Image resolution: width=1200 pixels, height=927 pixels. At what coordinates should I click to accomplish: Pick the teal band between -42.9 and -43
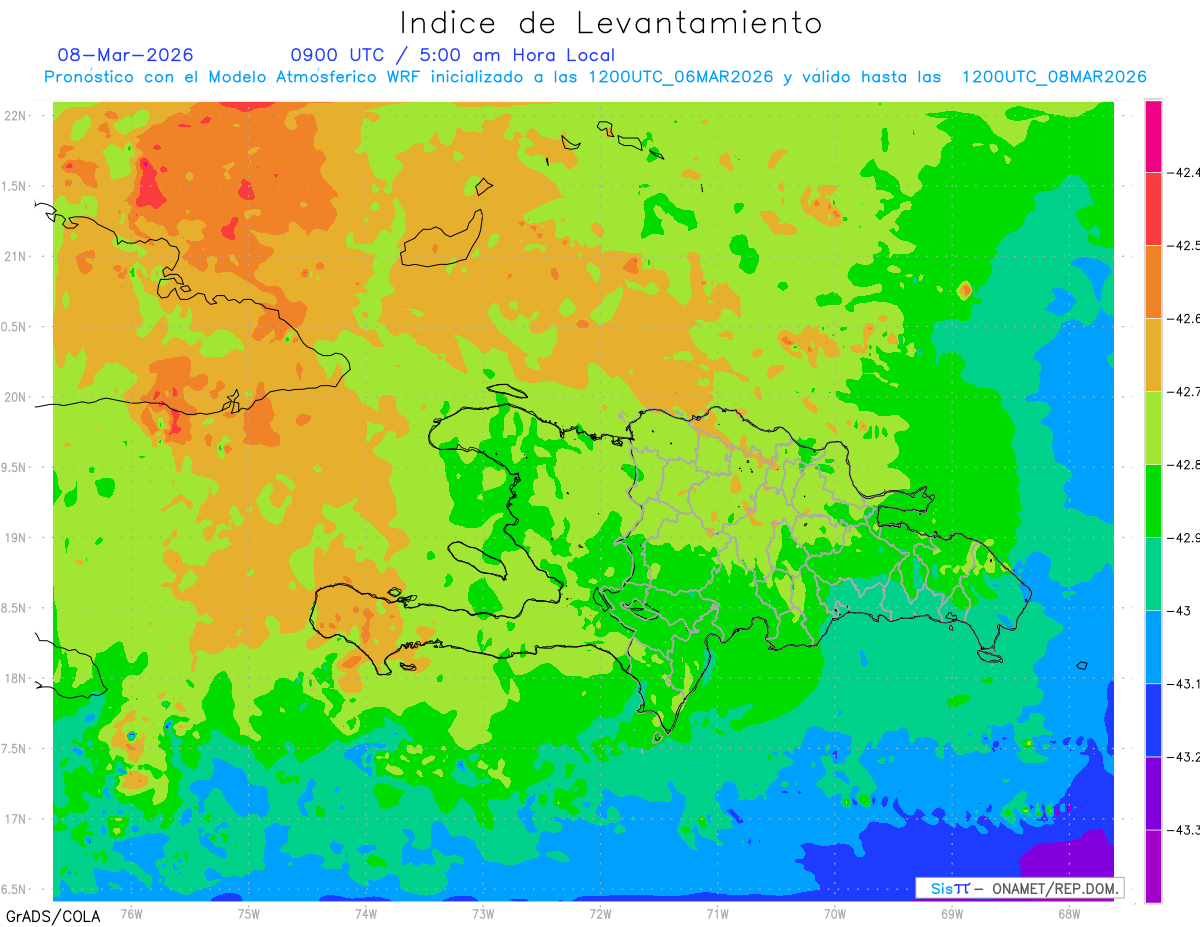coord(1153,573)
